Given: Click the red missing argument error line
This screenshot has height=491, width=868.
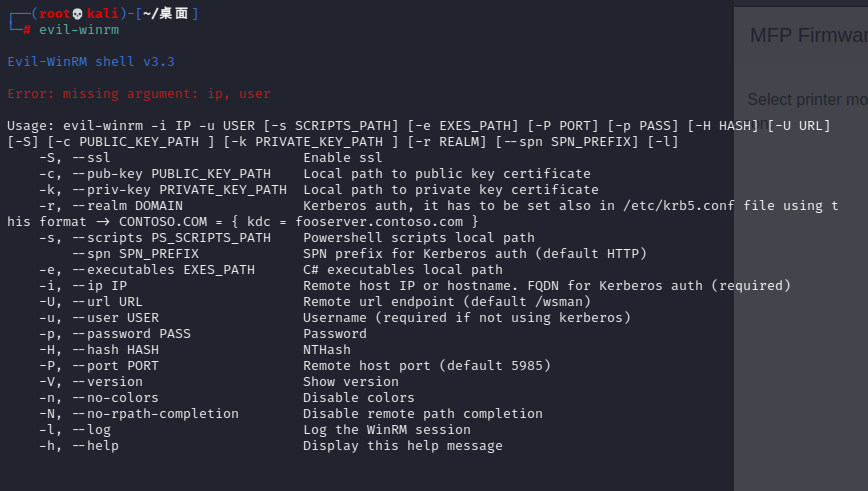Looking at the screenshot, I should pyautogui.click(x=139, y=94).
